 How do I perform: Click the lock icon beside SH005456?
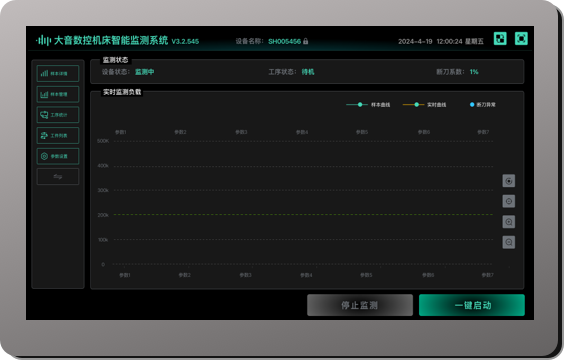305,41
